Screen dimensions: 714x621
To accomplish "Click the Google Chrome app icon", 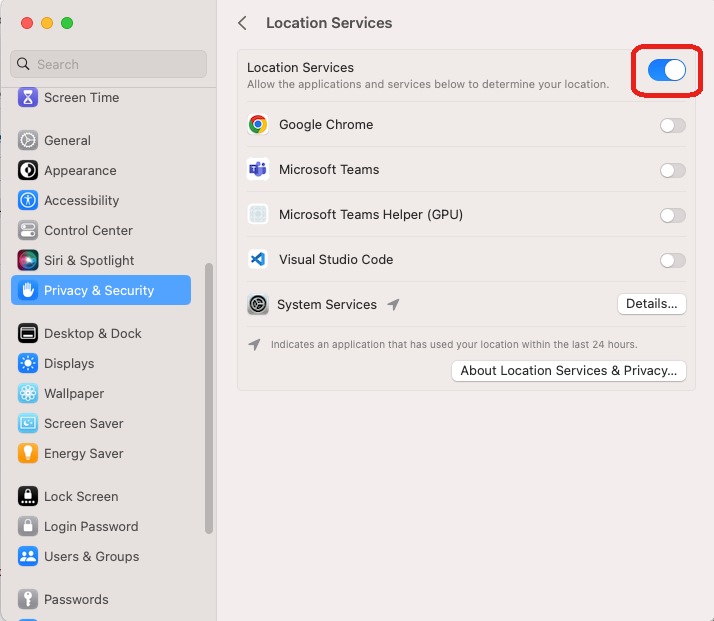I will click(x=258, y=124).
